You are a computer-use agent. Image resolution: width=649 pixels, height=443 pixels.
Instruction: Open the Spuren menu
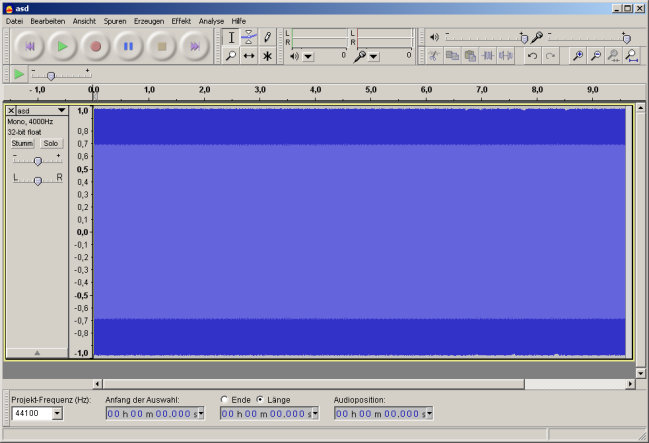pyautogui.click(x=114, y=20)
